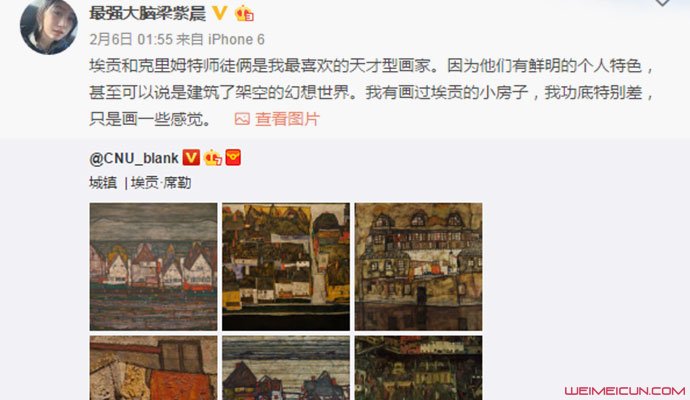
Task: Open second painting of the dense town rooftops
Action: (286, 267)
